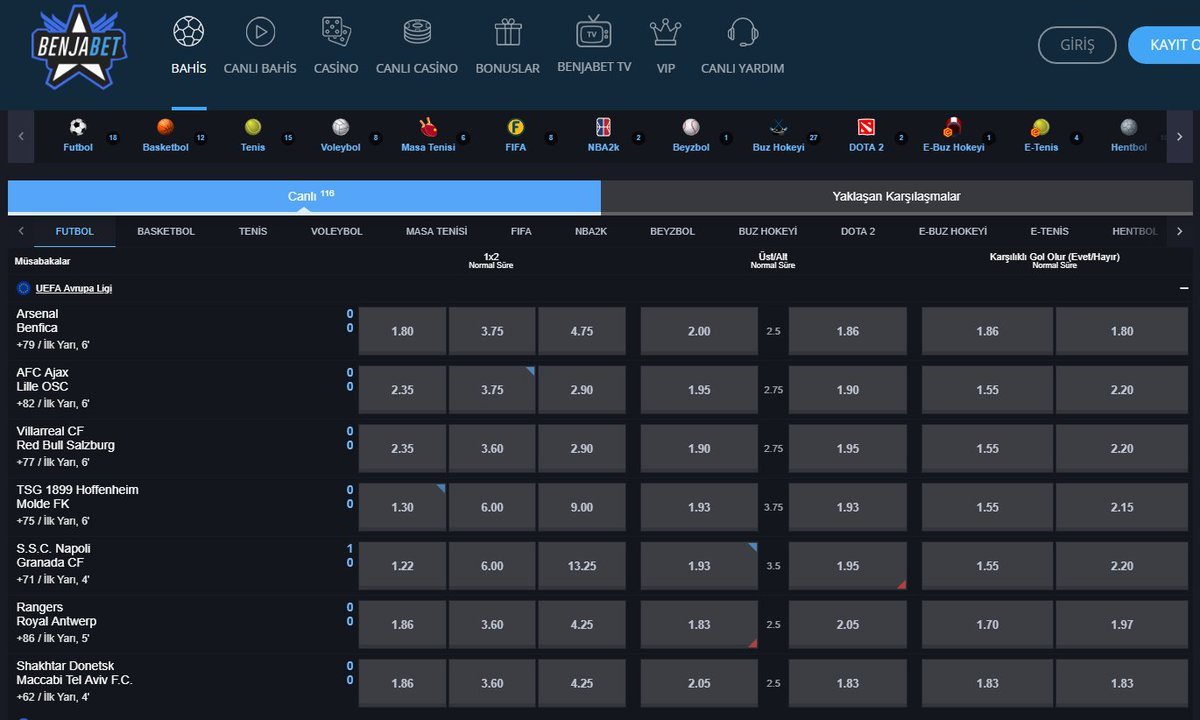This screenshot has width=1200, height=720.
Task: Open AFC Ajax vs Lille OSC match
Action: (x=43, y=379)
